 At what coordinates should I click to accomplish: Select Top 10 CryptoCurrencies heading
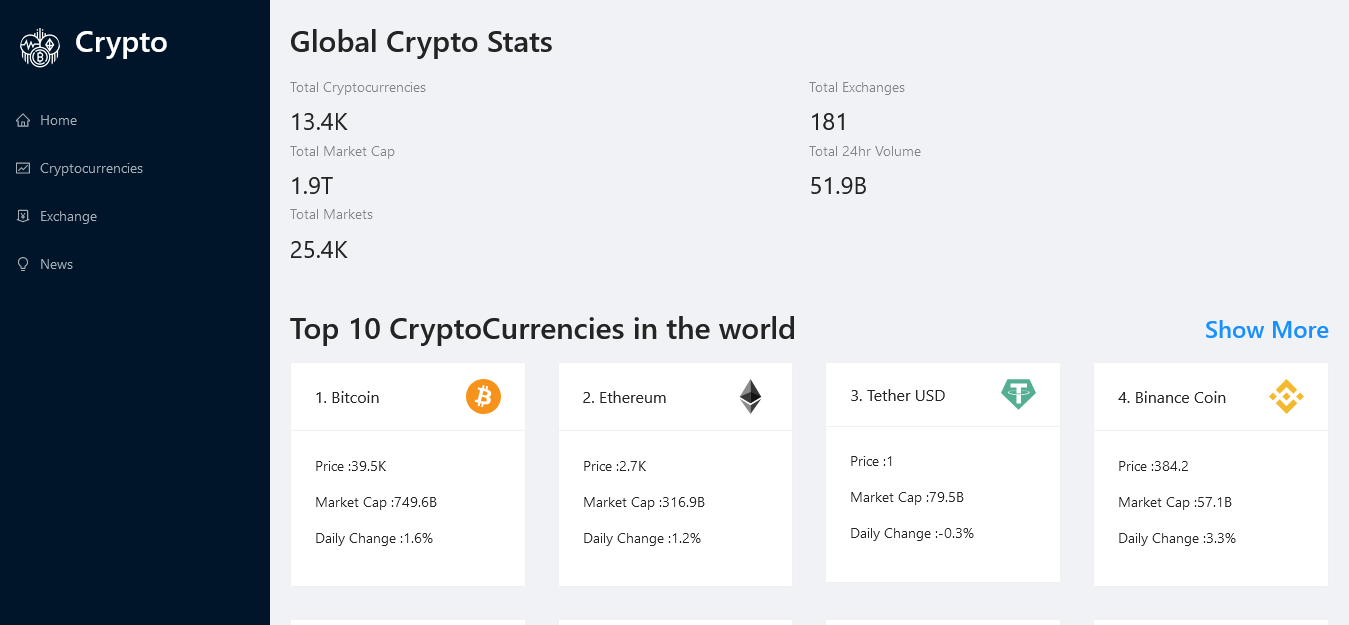pyautogui.click(x=543, y=328)
